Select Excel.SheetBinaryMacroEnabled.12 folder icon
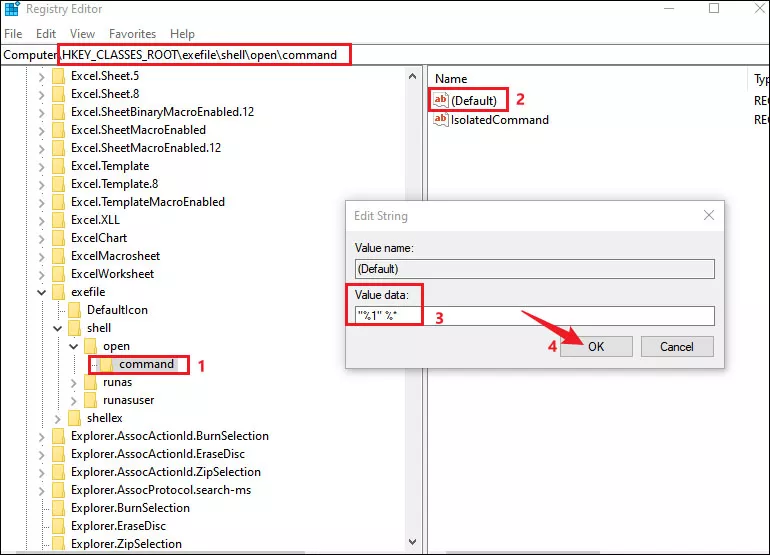 point(58,112)
